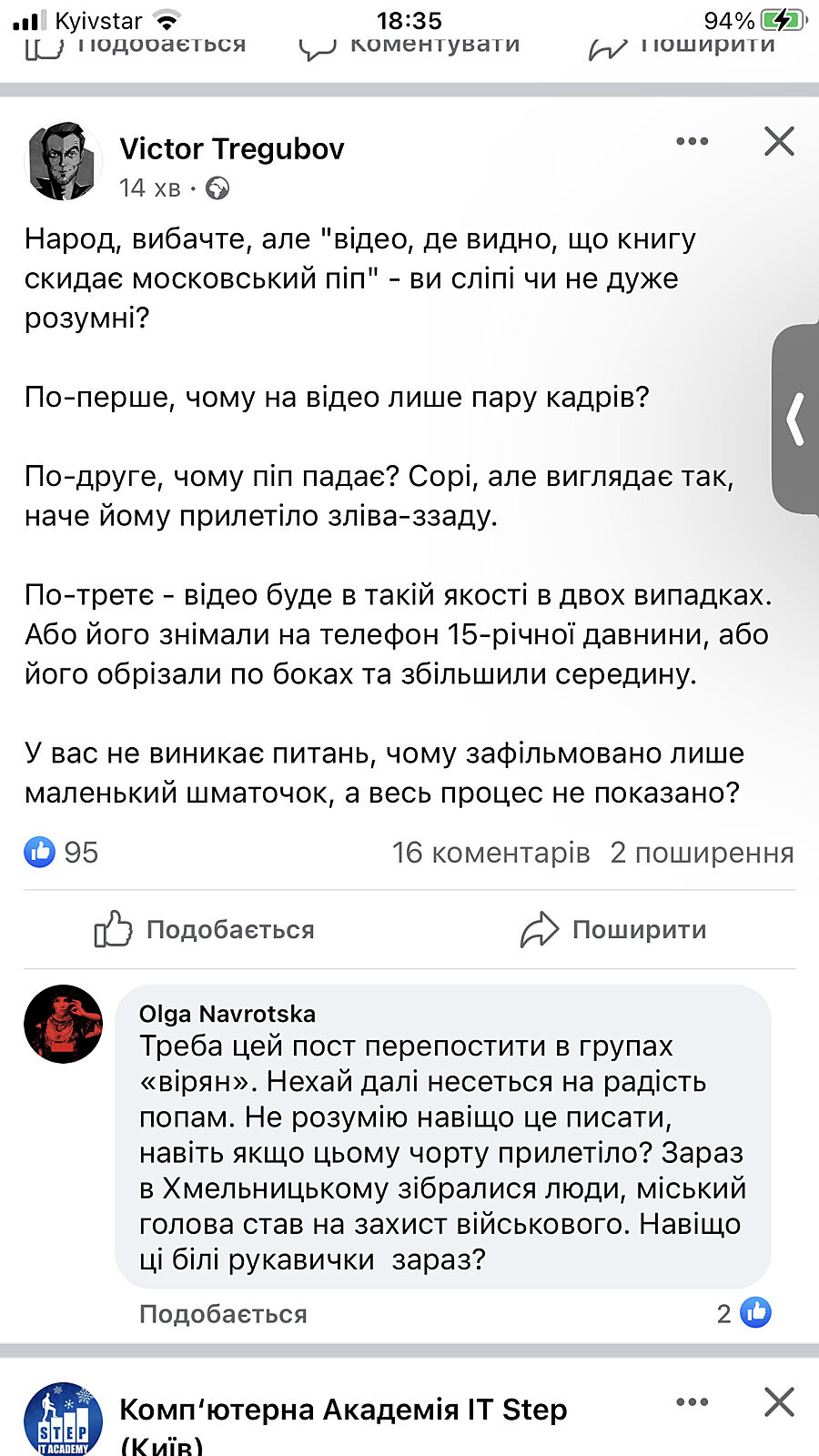The height and width of the screenshot is (1456, 819).
Task: Expand the side pull-out handle arrow
Action: tap(796, 419)
